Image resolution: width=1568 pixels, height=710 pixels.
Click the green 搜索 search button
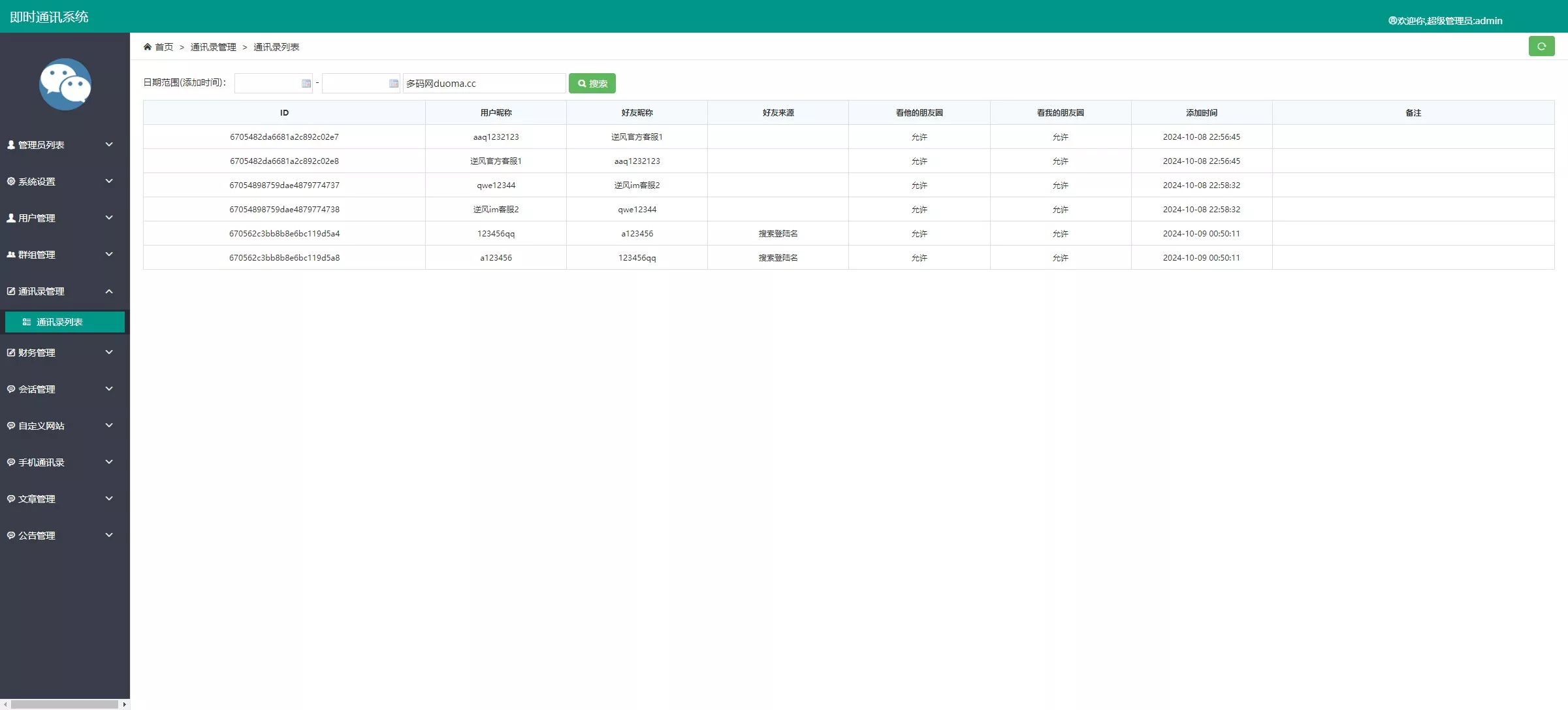click(x=592, y=84)
